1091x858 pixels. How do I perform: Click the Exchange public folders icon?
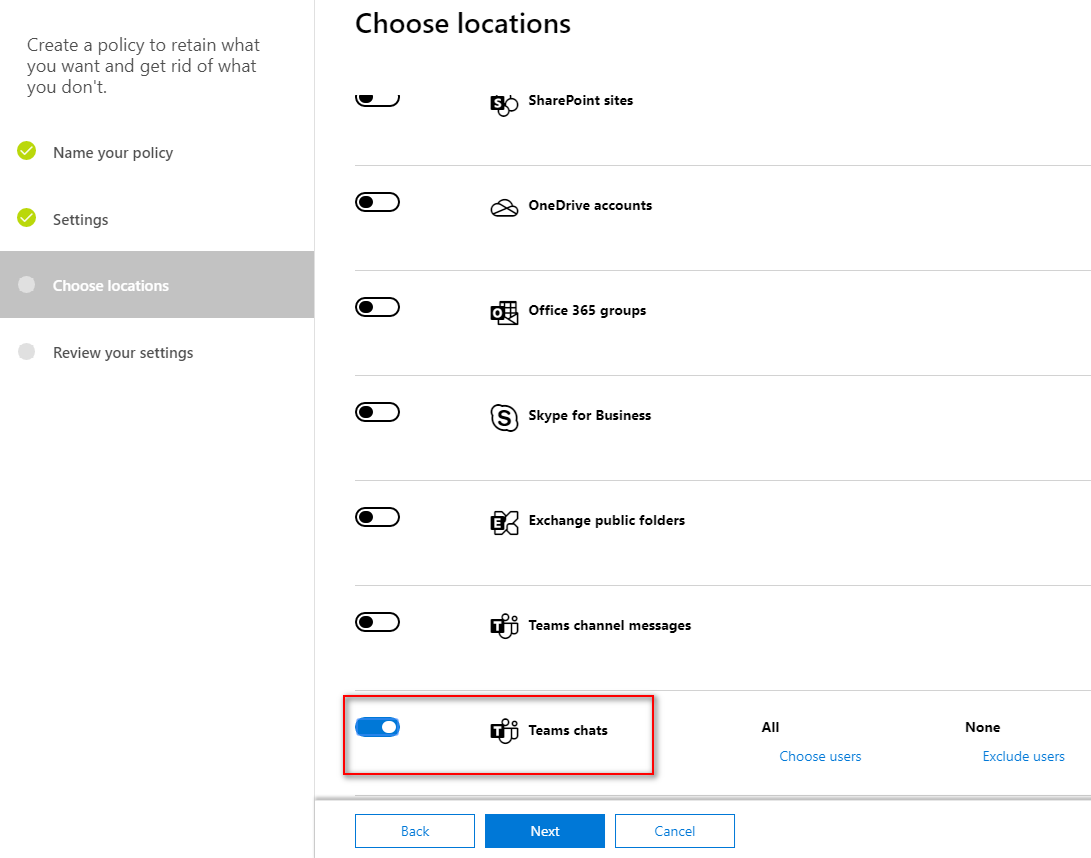504,523
